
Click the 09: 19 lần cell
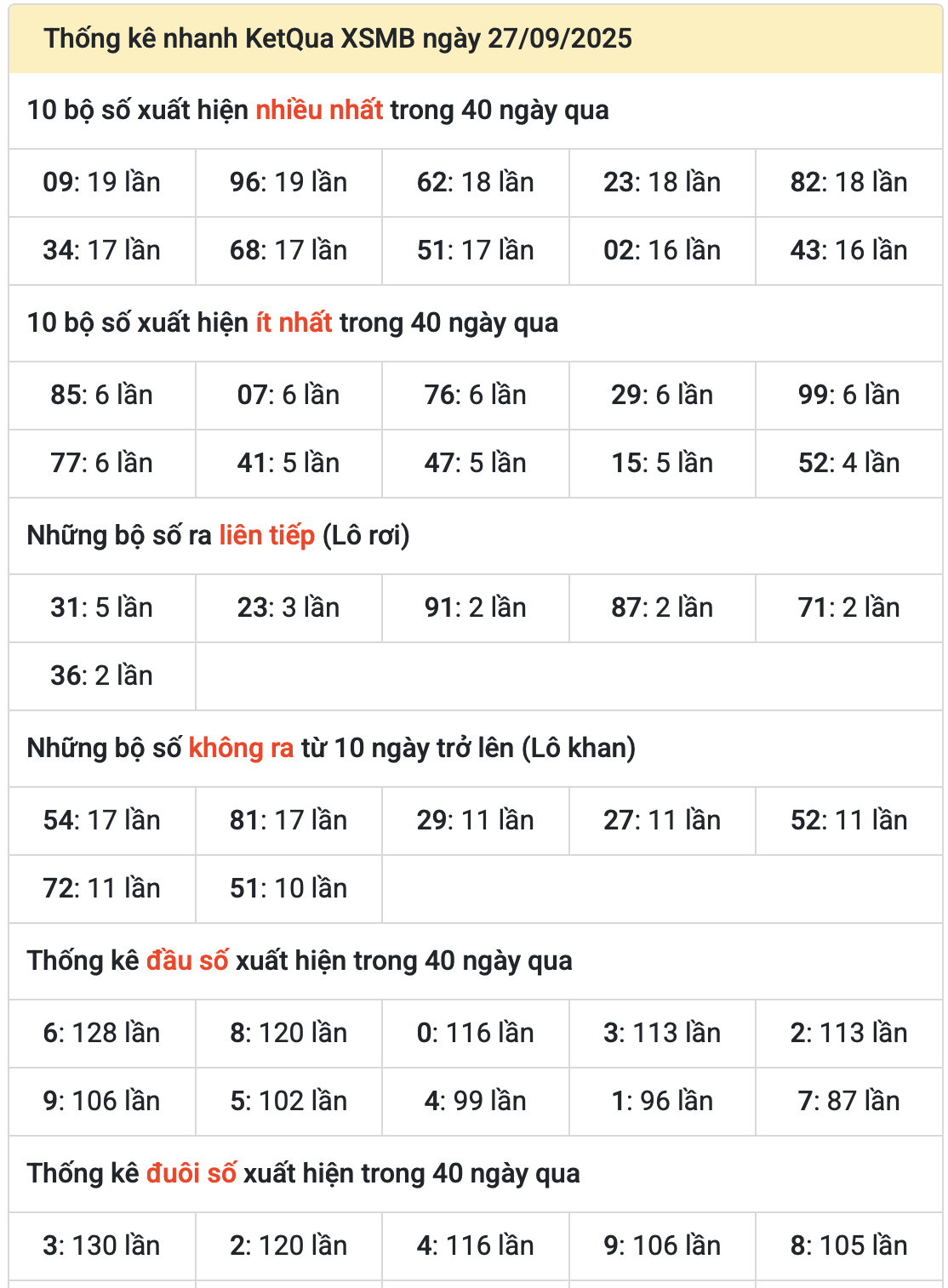click(x=102, y=182)
